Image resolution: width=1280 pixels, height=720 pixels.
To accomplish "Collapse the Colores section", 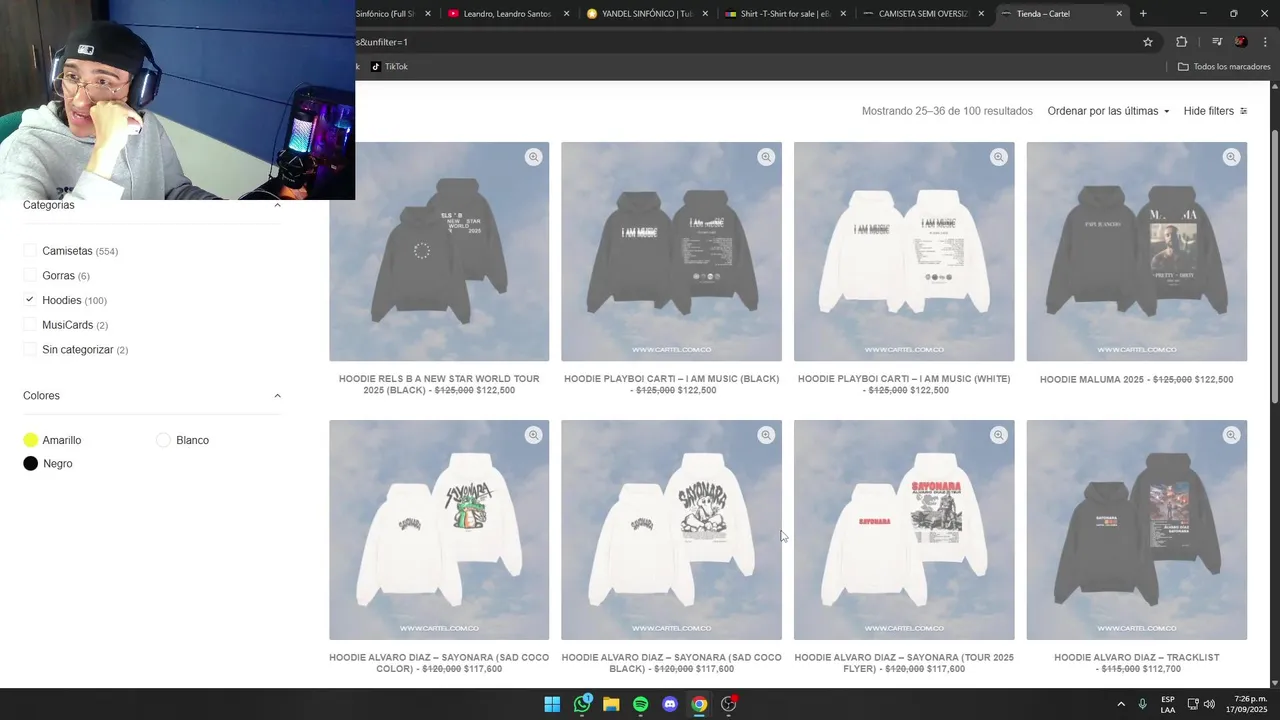I will point(277,396).
